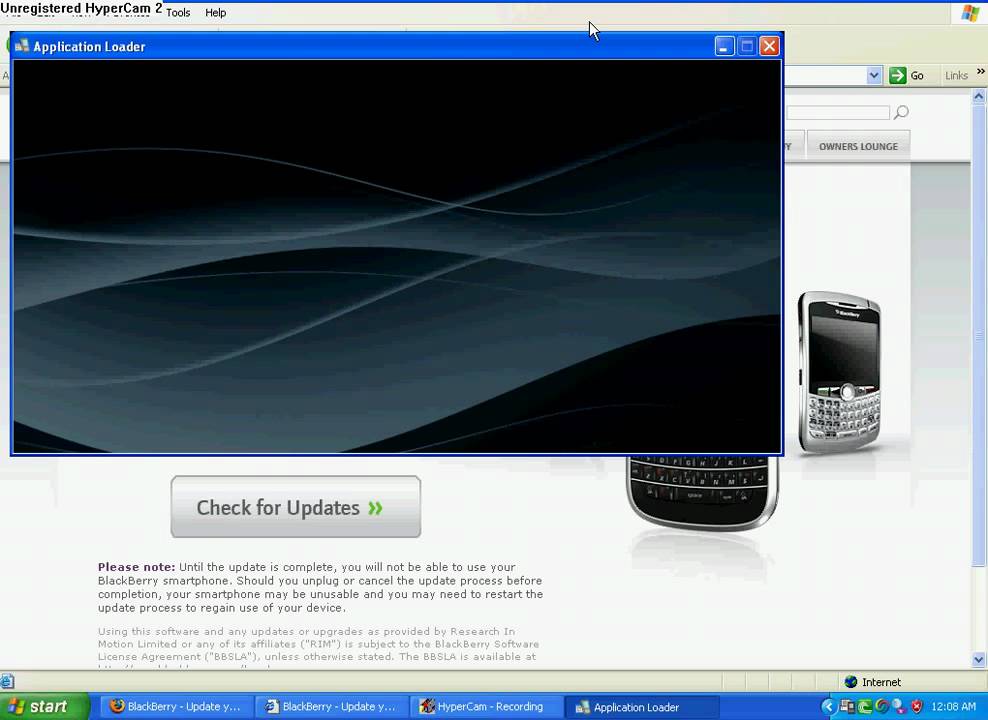Click the browser scrollbar down arrow

(x=979, y=660)
